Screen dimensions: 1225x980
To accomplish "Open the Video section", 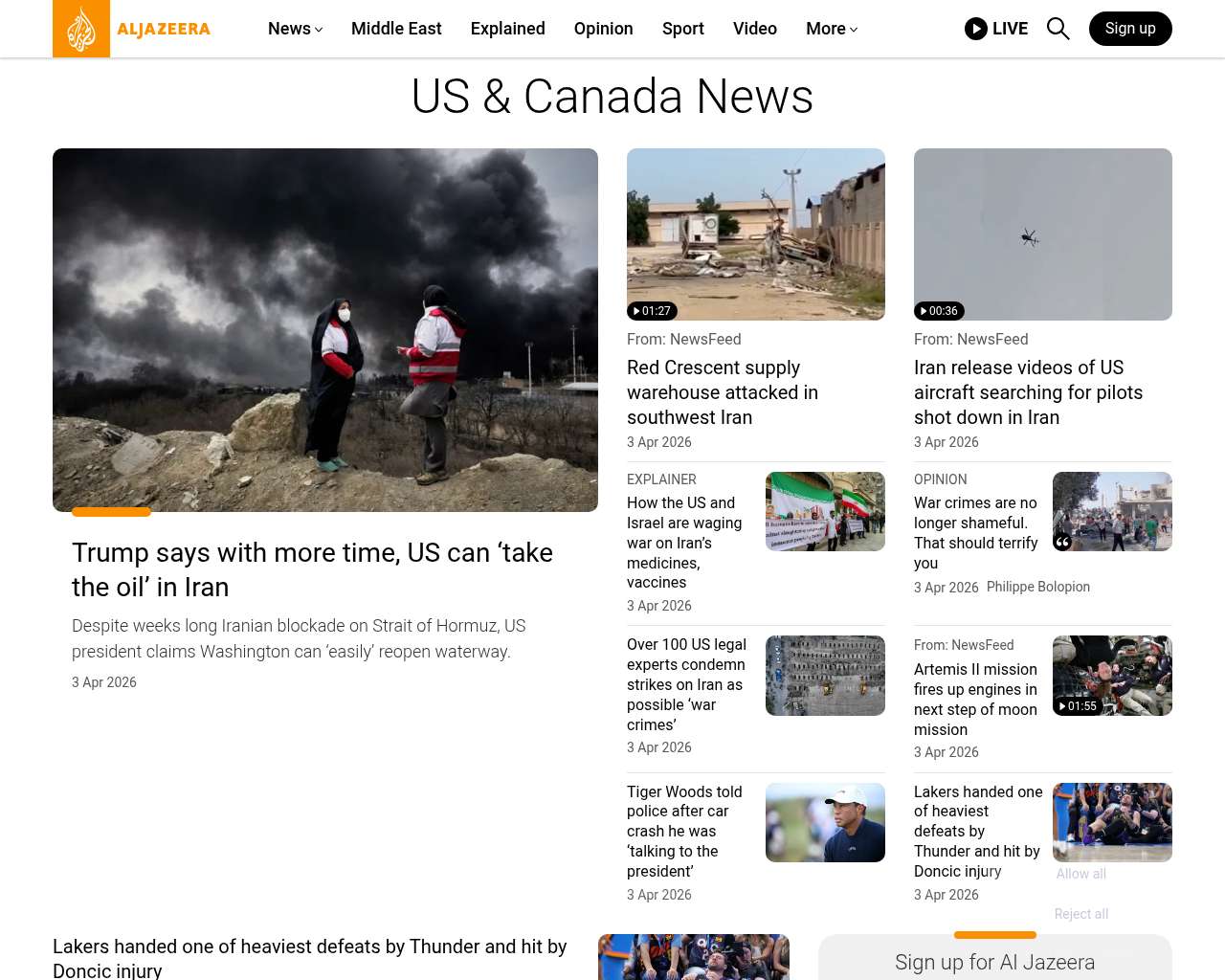I will coord(755,29).
